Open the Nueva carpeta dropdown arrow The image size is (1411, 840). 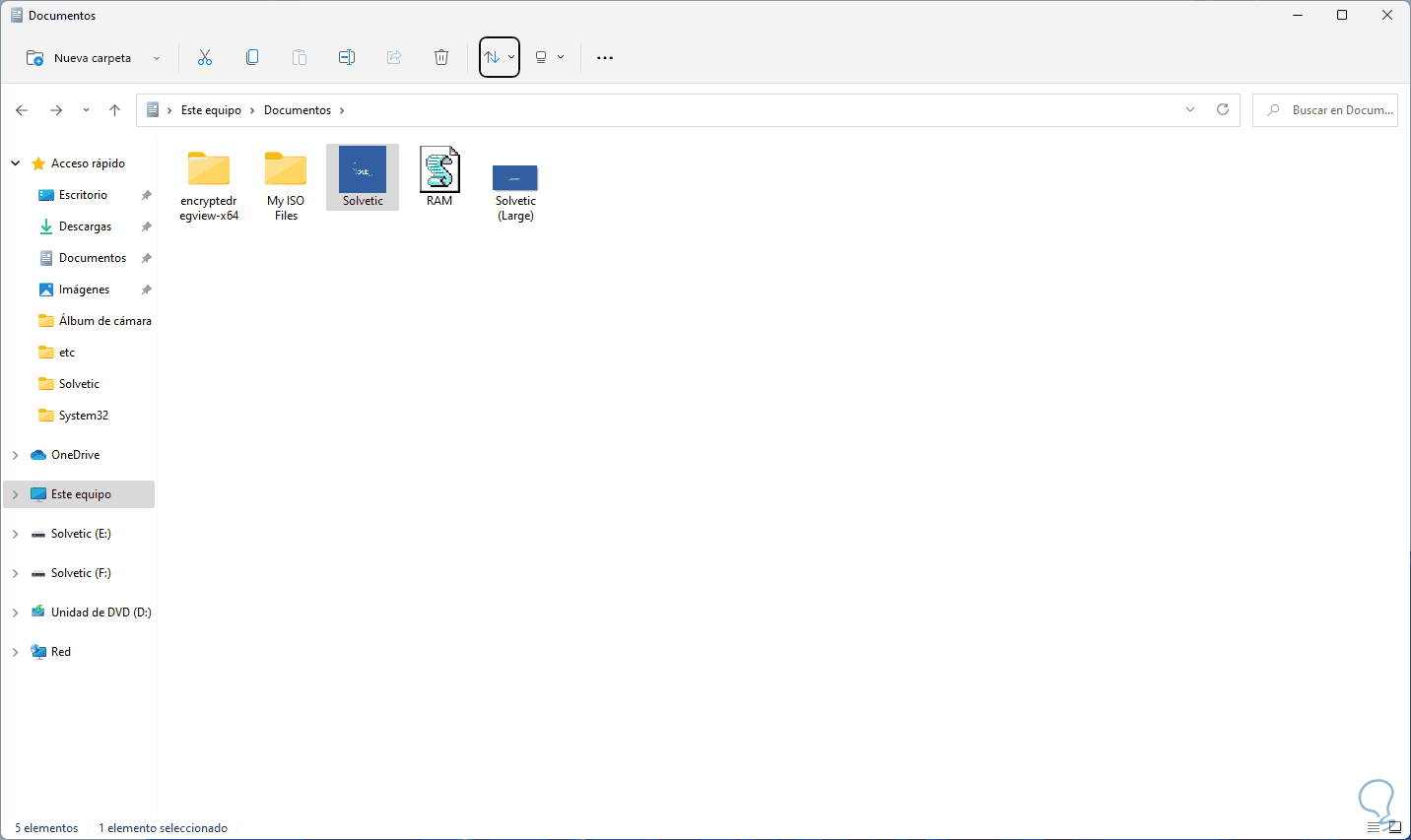(157, 58)
